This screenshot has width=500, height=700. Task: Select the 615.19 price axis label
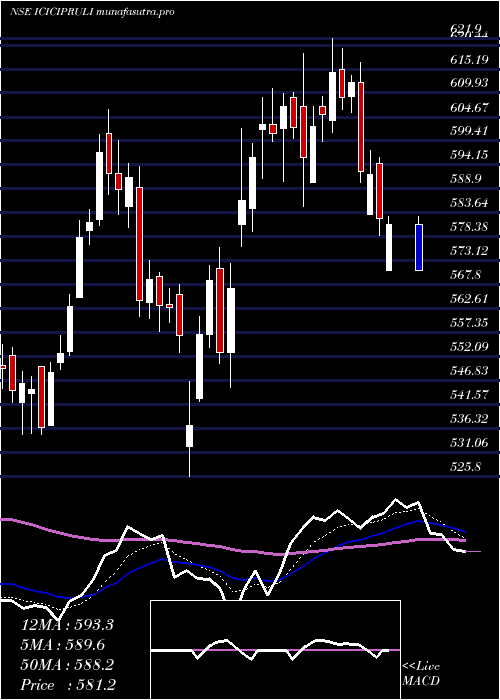pyautogui.click(x=469, y=59)
